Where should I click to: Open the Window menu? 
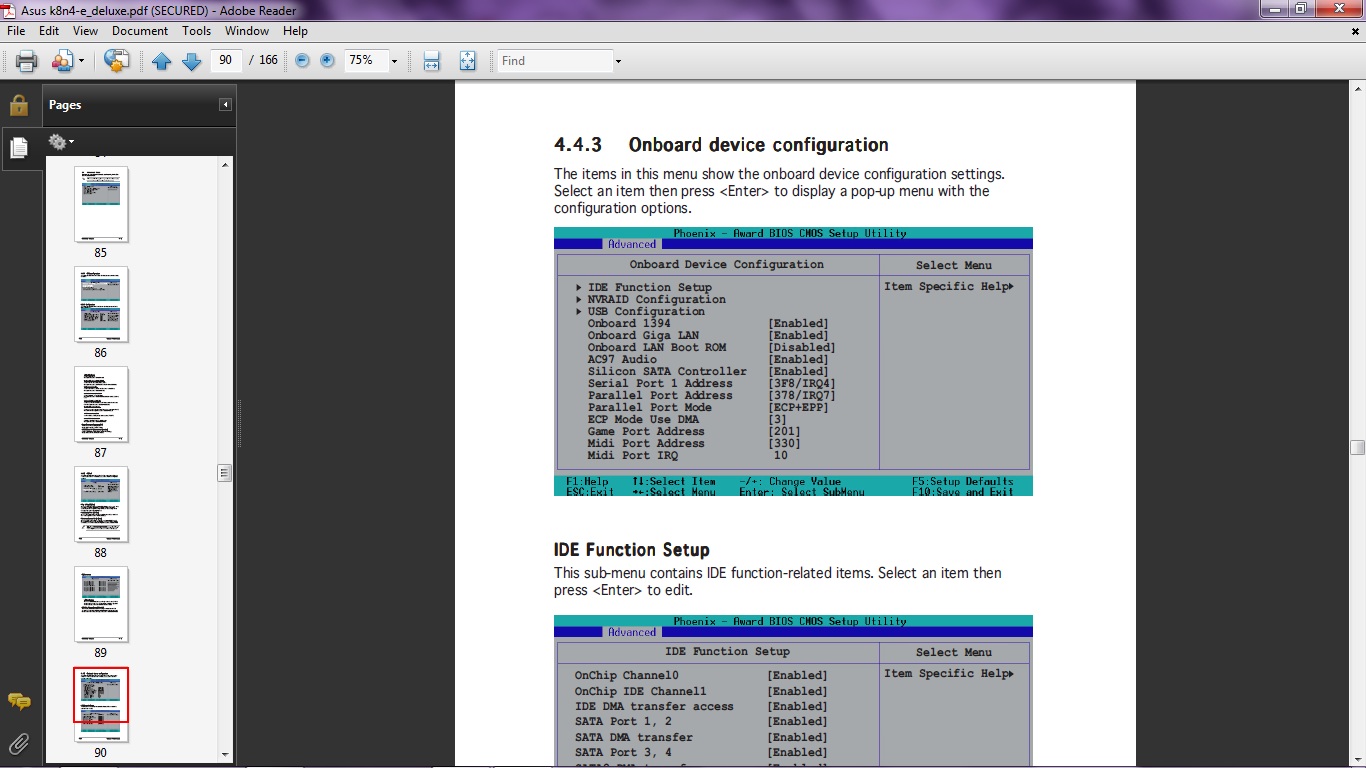(x=247, y=31)
